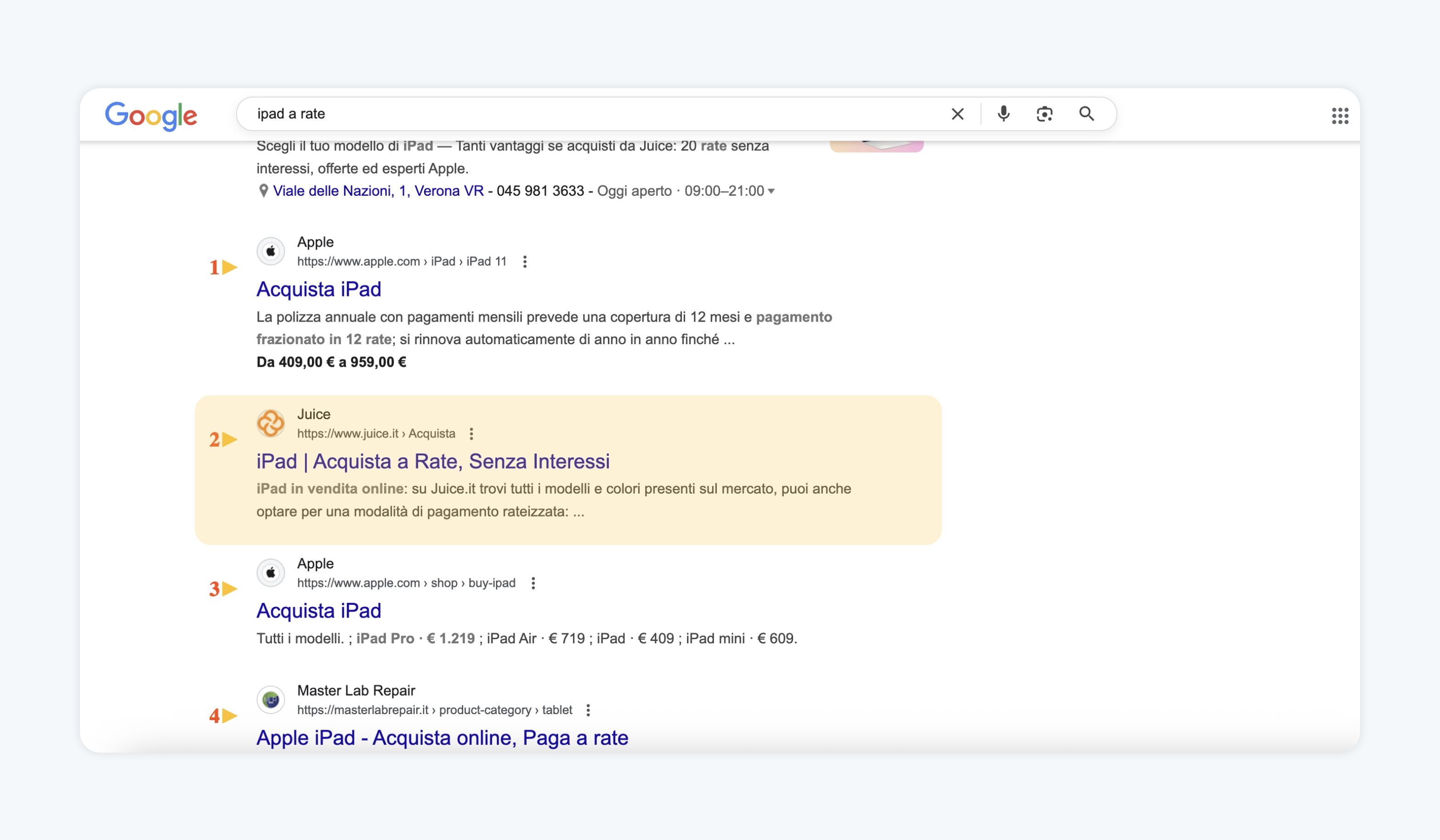Submit search with the magnifier icon
The image size is (1440, 840).
1087,114
